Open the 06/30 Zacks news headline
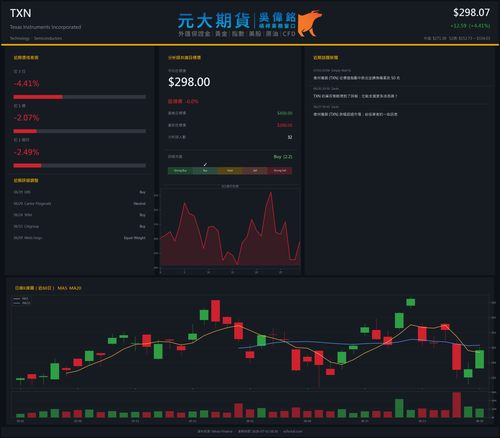This screenshot has height=438, width=500. 355,96
